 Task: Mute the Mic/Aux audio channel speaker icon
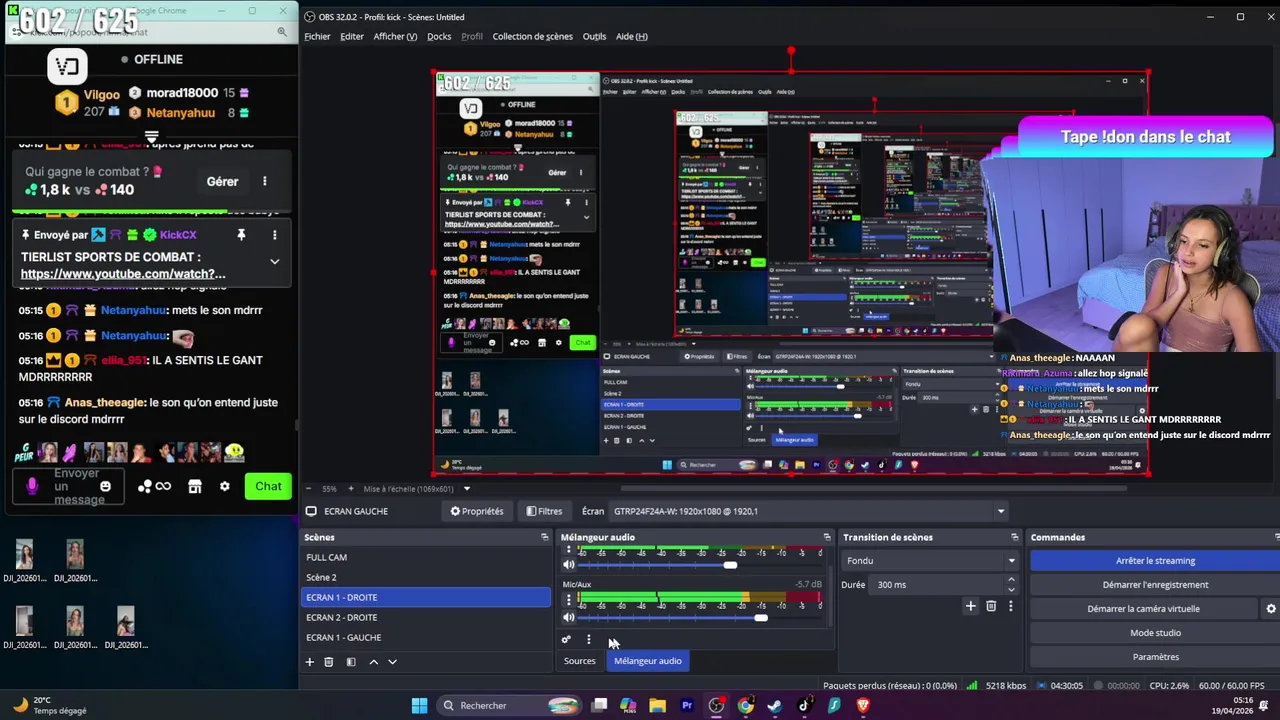[569, 618]
